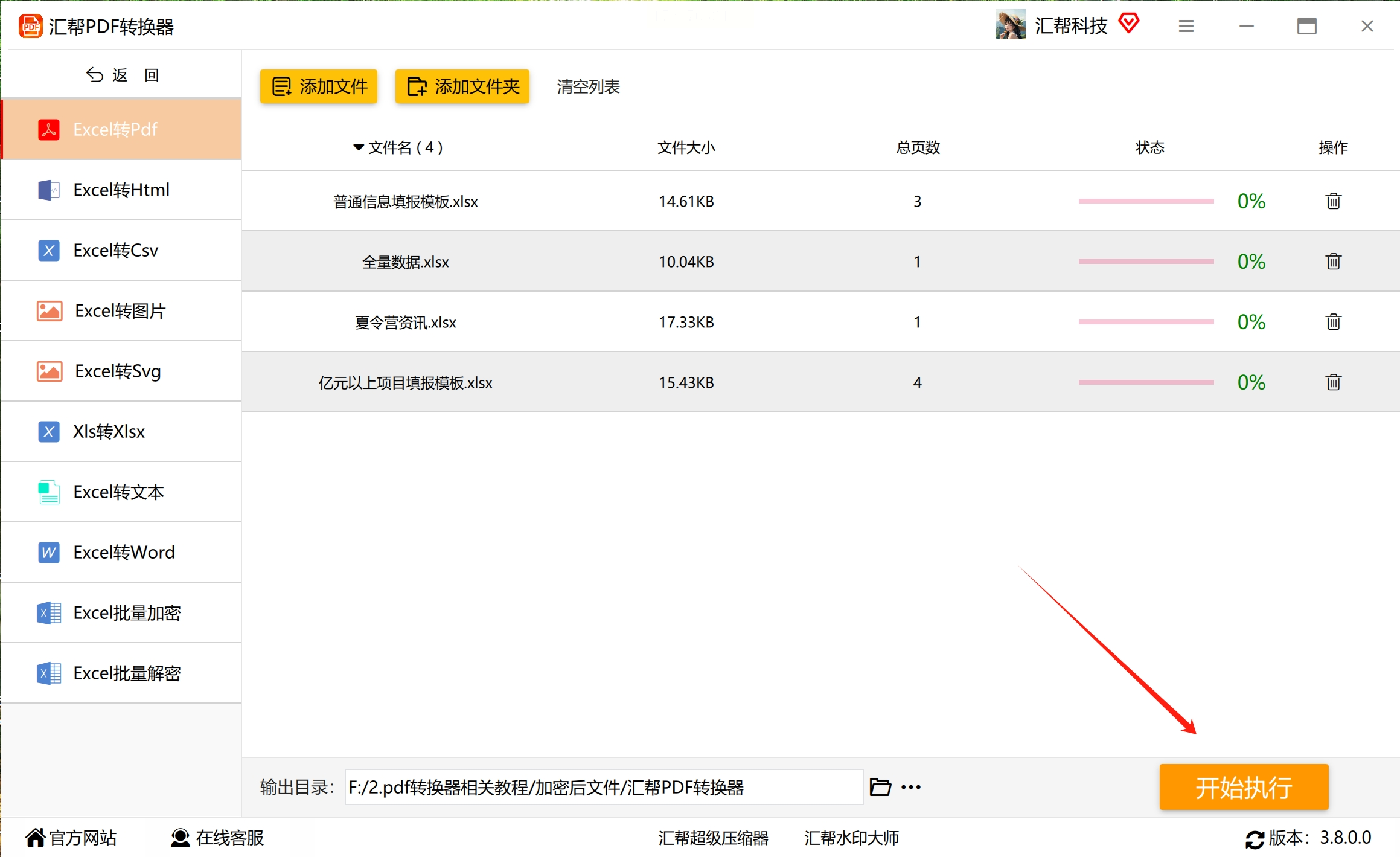Click the Xls转Xlsx sidebar icon
Image resolution: width=1400 pixels, height=857 pixels.
point(49,431)
